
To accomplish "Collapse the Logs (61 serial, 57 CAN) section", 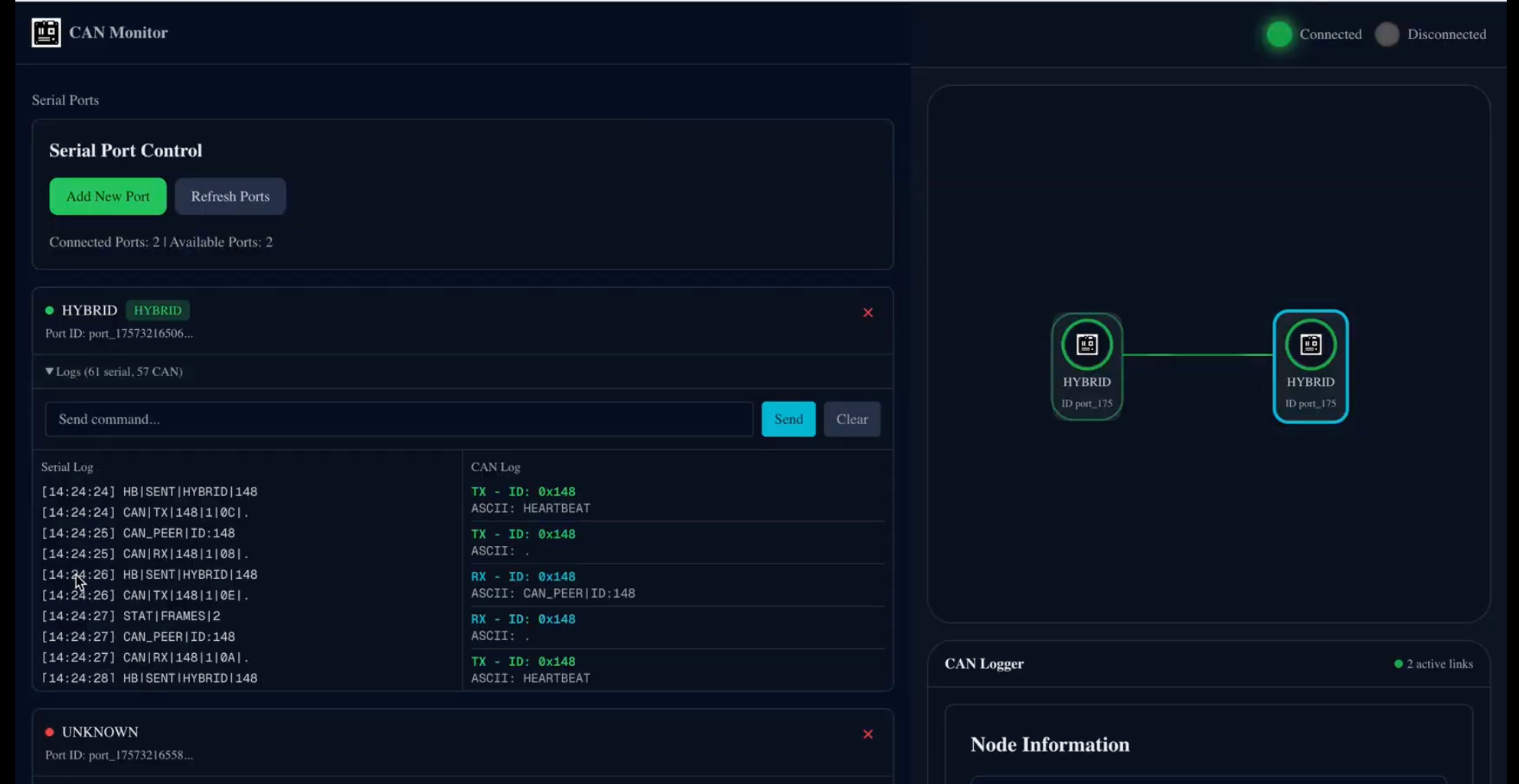I will (113, 371).
